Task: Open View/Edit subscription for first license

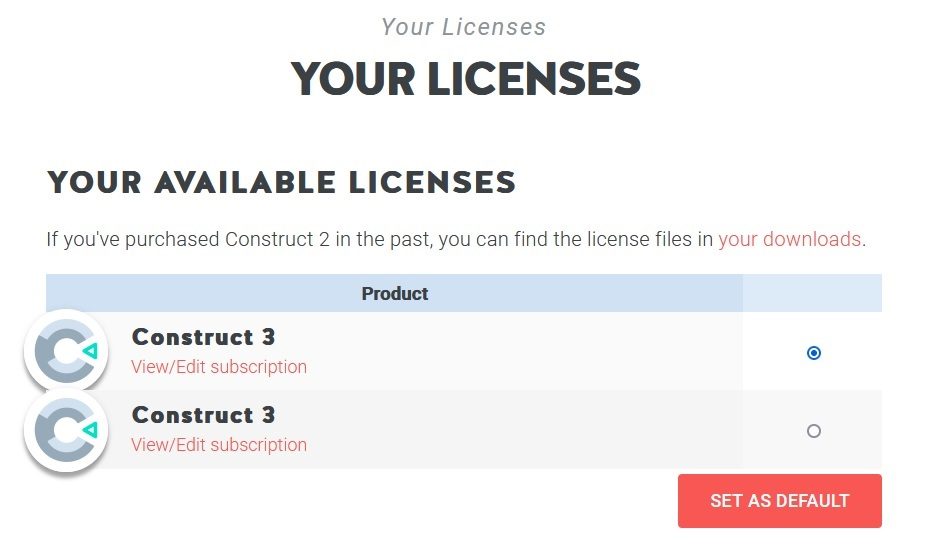Action: pos(219,367)
